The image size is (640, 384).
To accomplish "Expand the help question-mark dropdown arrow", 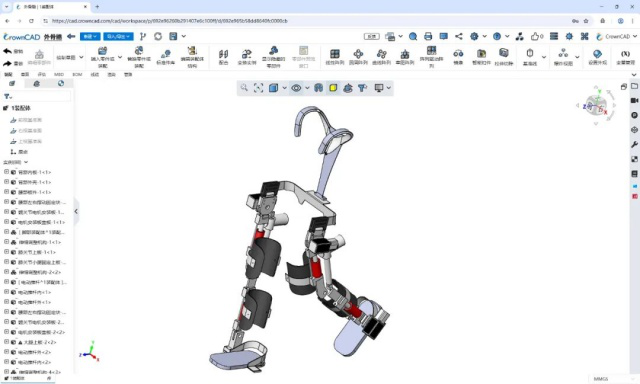I will tap(507, 36).
